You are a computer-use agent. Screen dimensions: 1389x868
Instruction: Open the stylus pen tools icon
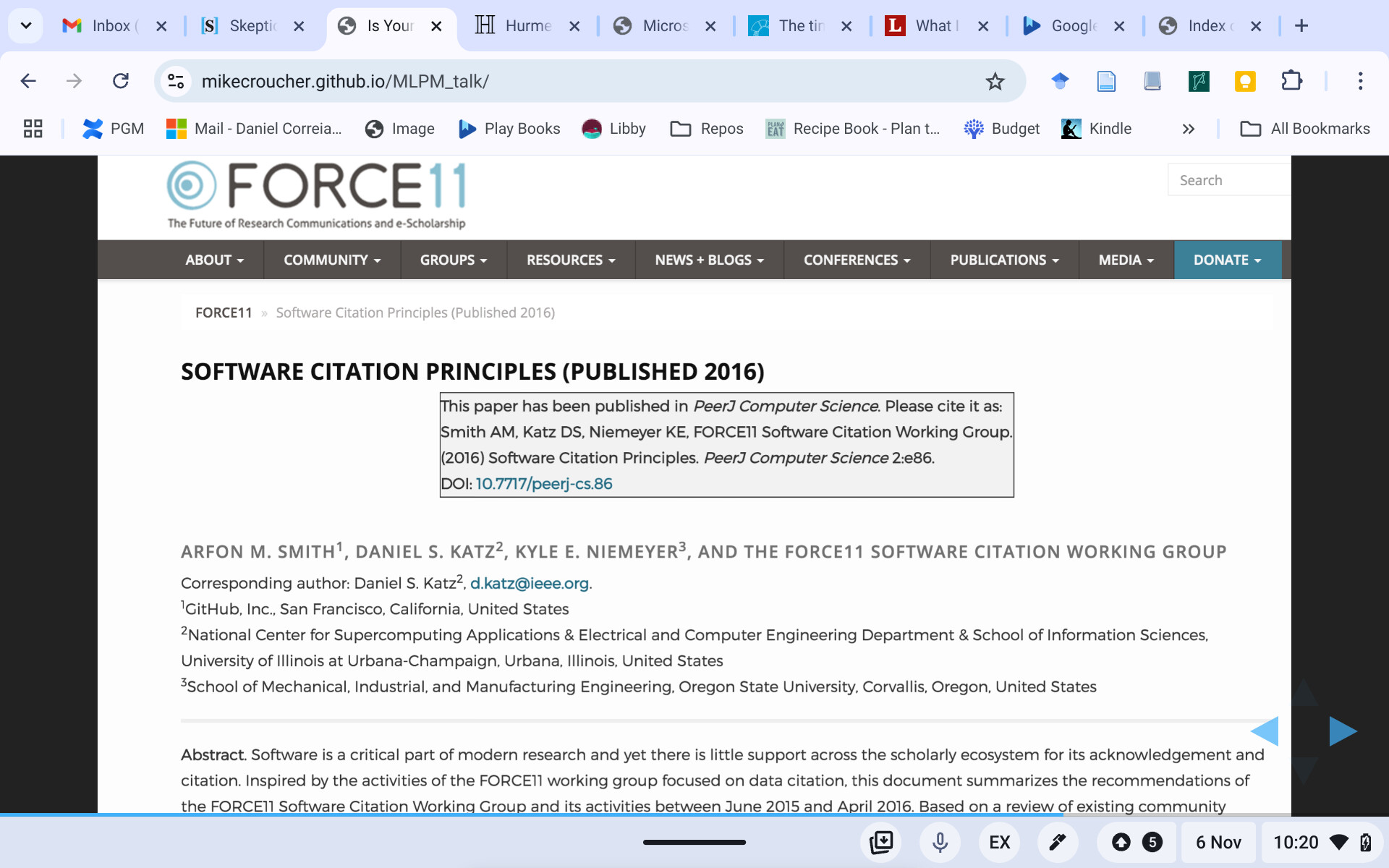pyautogui.click(x=1058, y=842)
